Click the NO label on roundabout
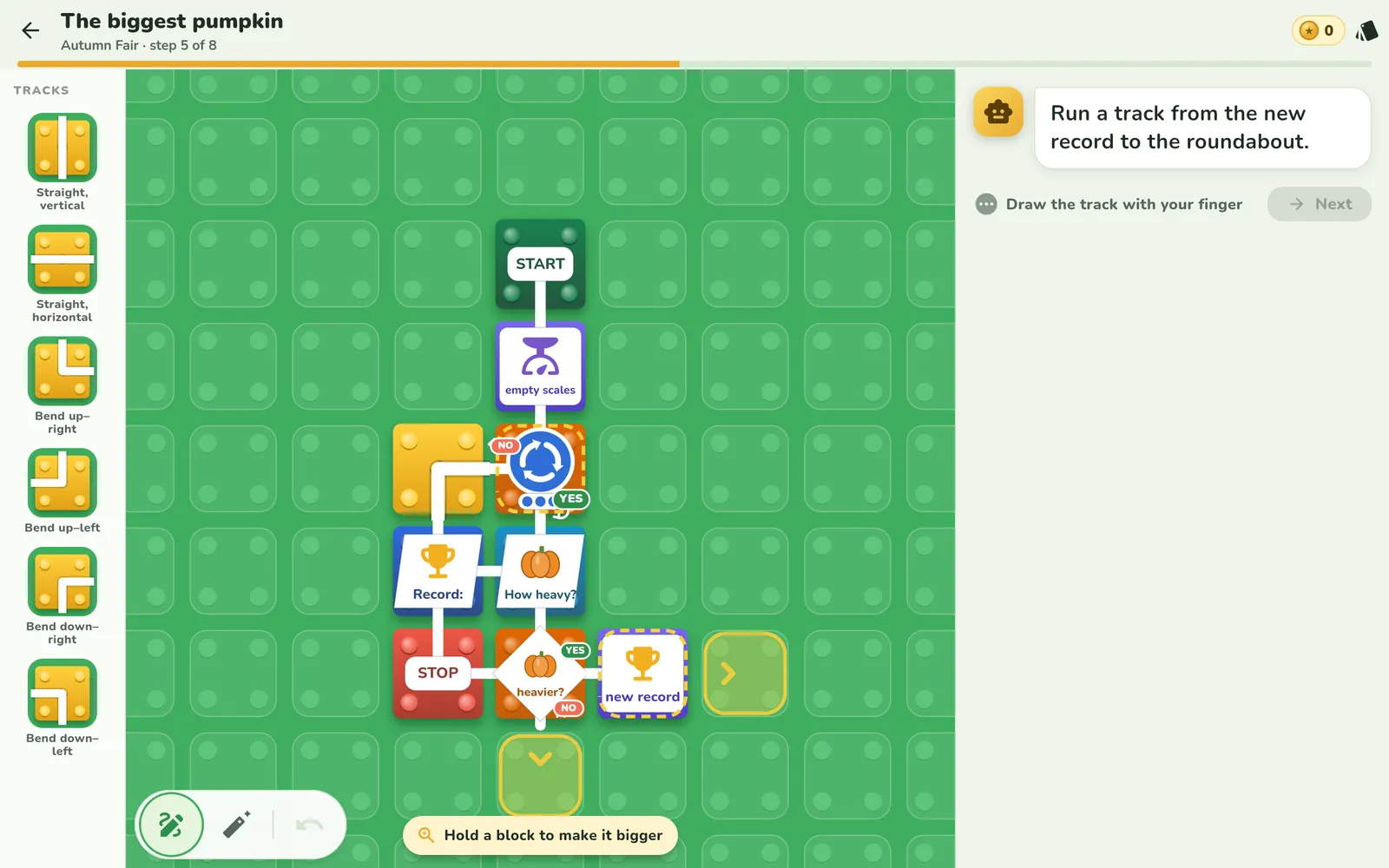 505,445
